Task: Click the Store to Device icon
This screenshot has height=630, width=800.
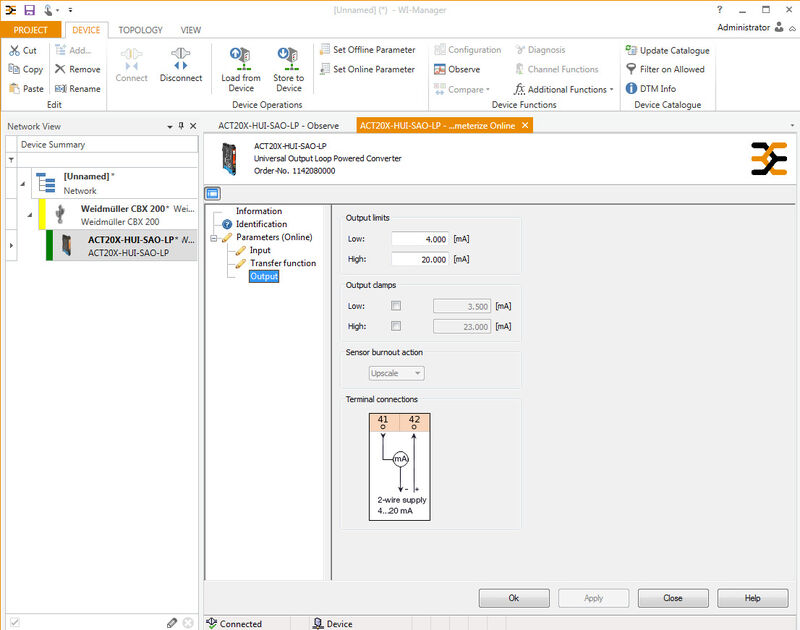Action: (288, 58)
